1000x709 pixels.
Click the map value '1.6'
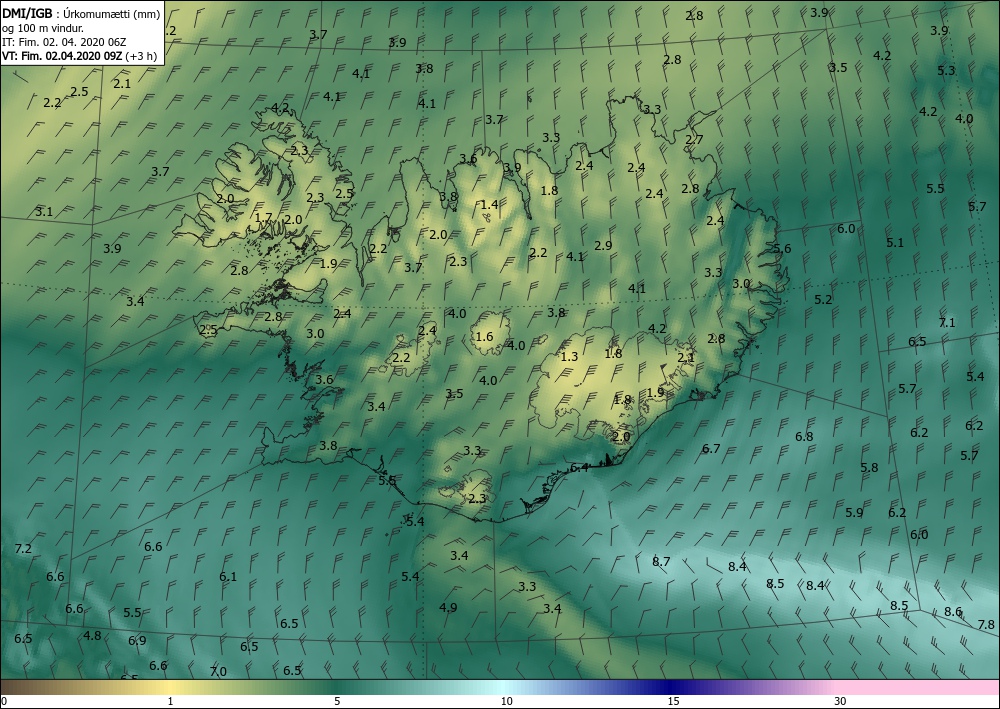pos(485,337)
